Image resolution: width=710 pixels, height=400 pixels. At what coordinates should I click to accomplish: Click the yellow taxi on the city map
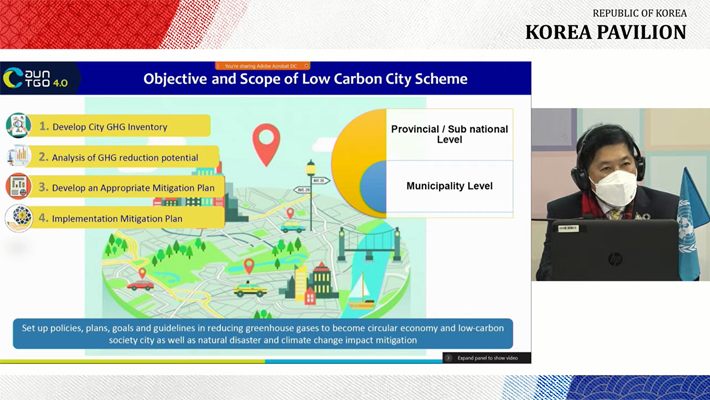pos(250,289)
